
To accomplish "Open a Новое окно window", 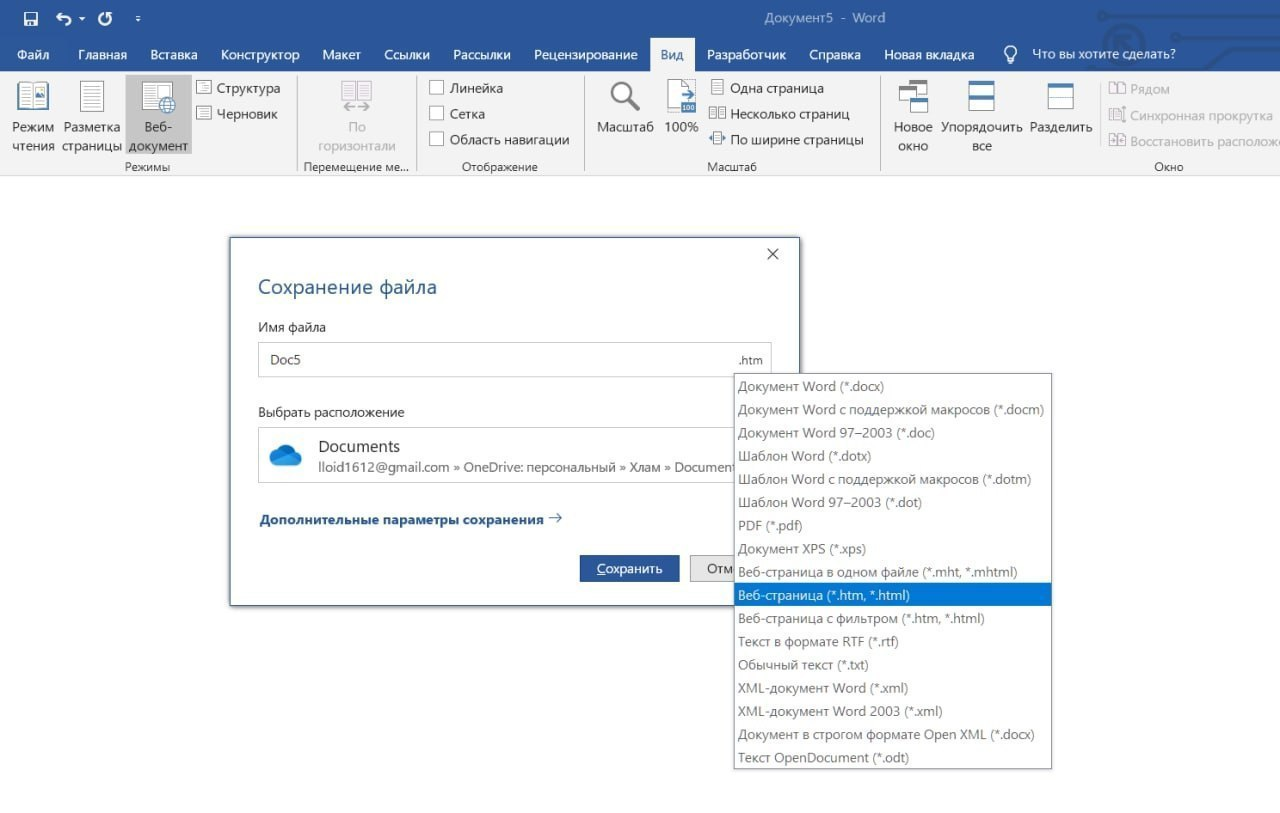I will click(x=913, y=116).
